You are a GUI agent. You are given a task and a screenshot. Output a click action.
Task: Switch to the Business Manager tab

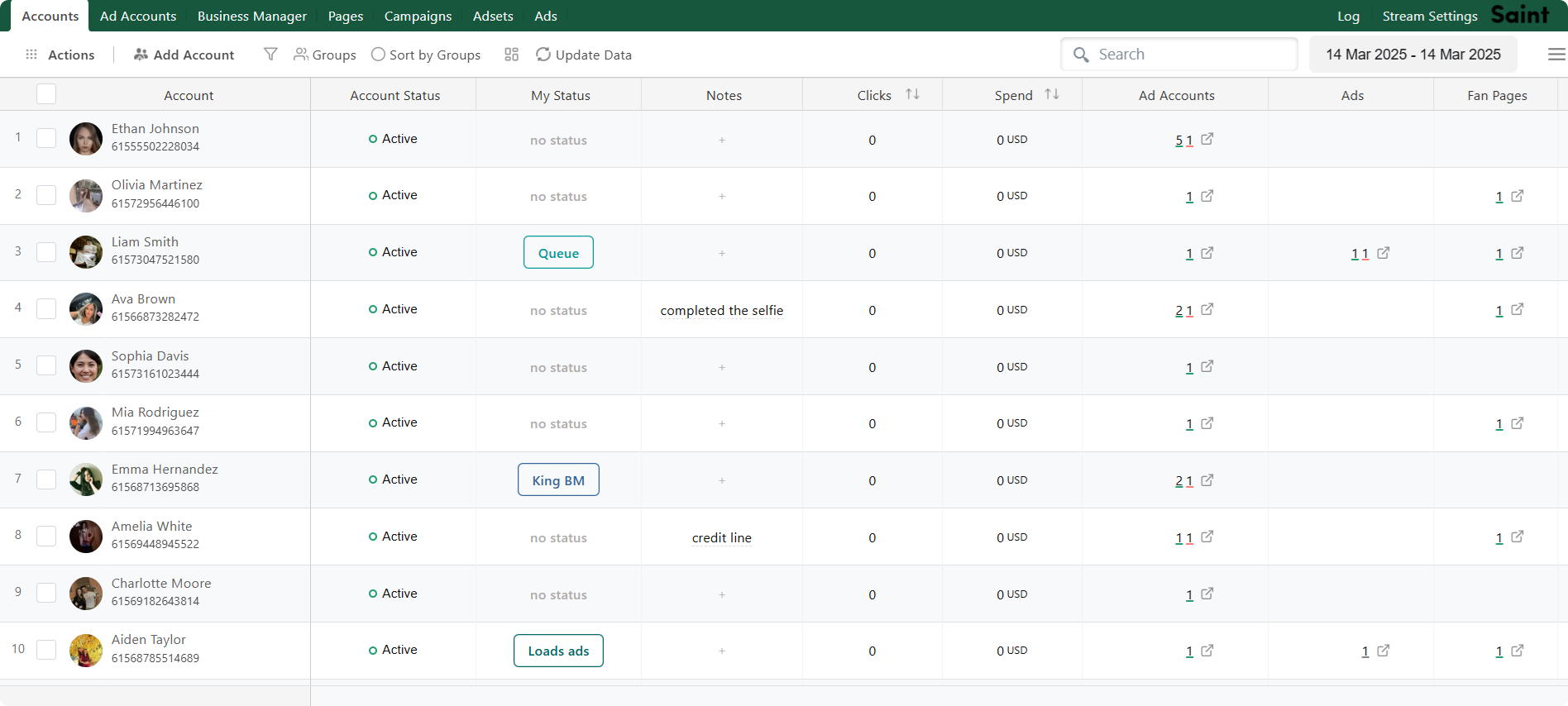pos(251,16)
